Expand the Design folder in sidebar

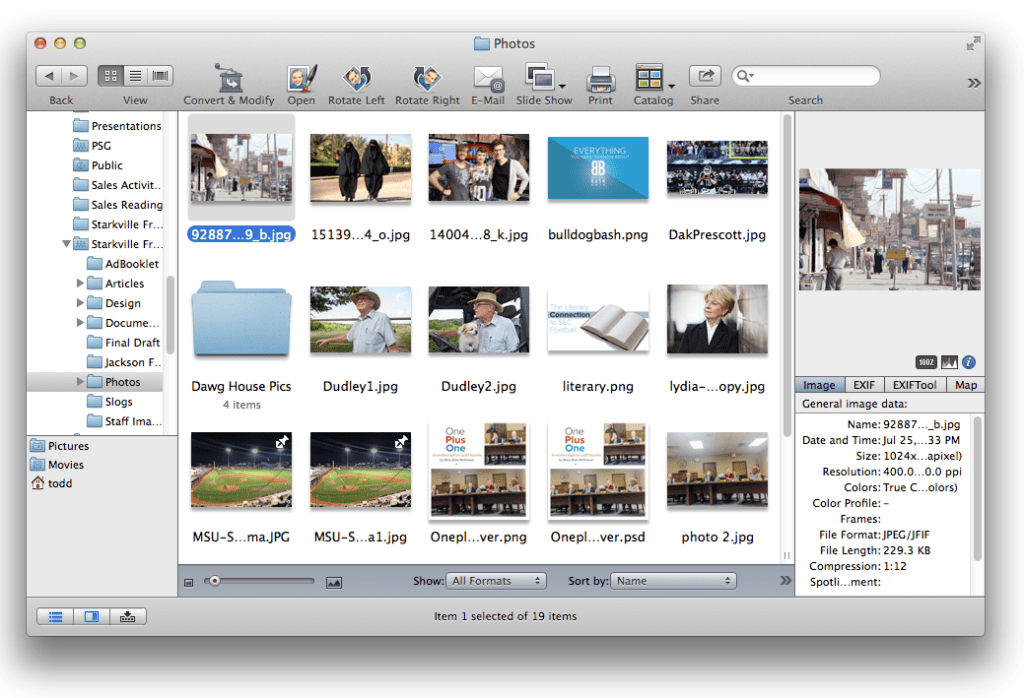81,303
